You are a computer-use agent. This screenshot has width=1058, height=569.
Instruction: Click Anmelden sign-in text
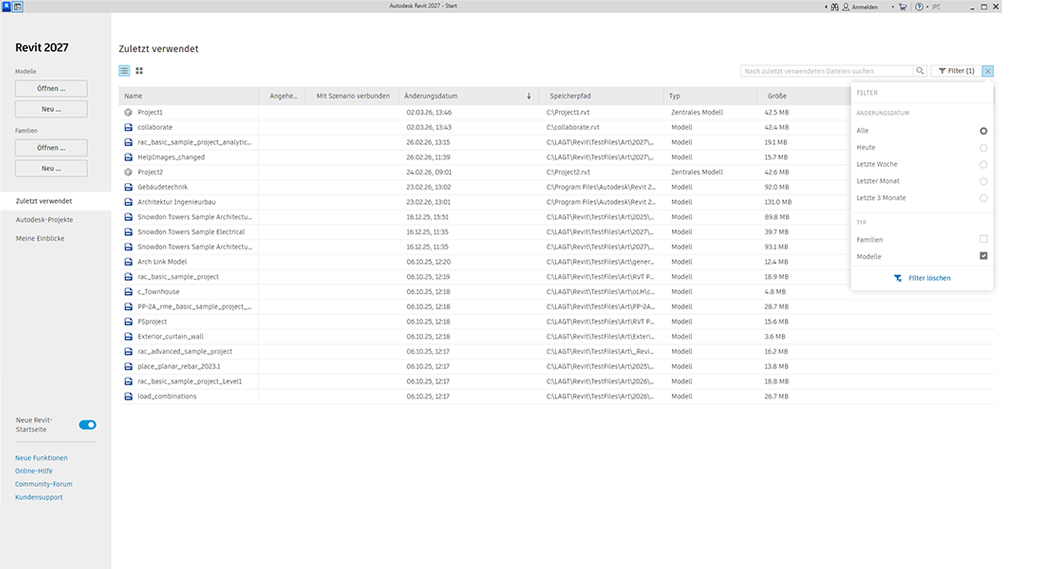pos(864,7)
